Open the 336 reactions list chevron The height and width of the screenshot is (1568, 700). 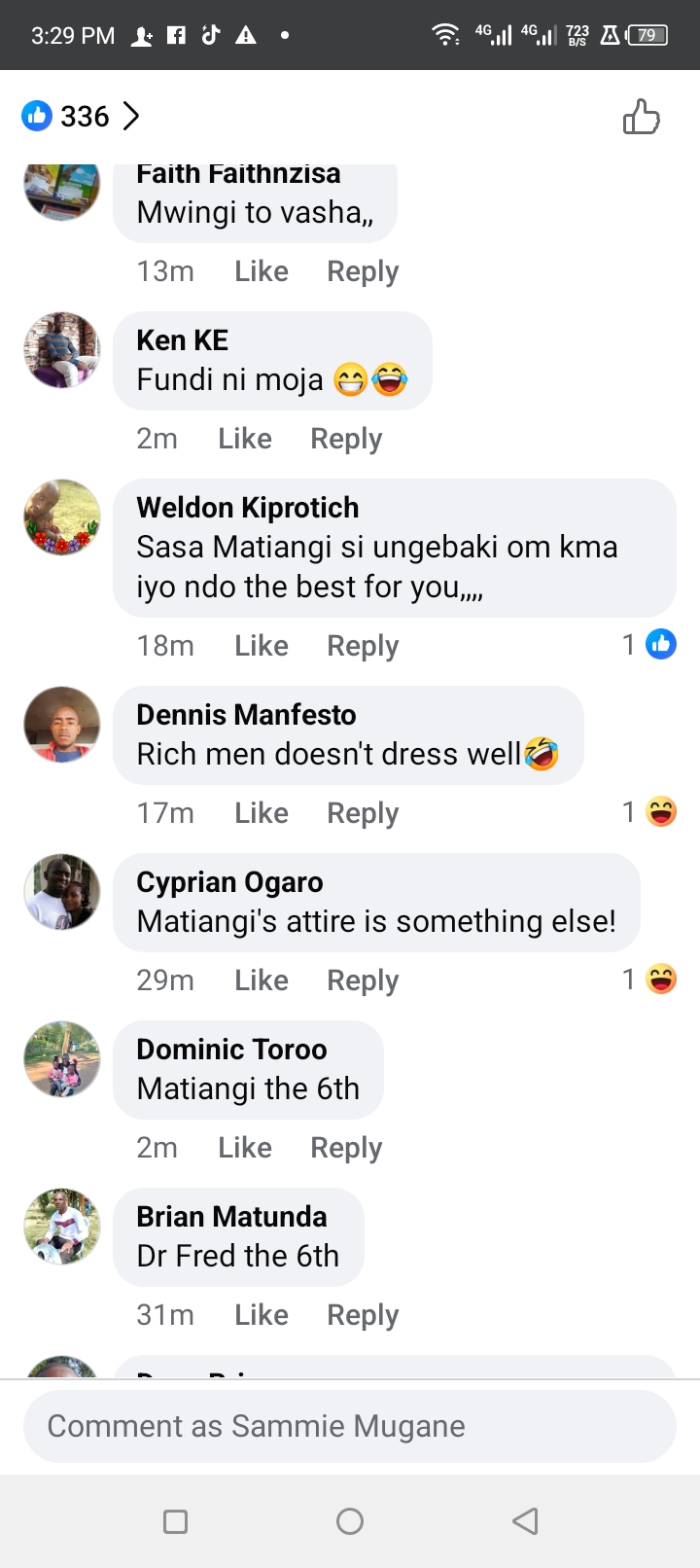point(131,117)
